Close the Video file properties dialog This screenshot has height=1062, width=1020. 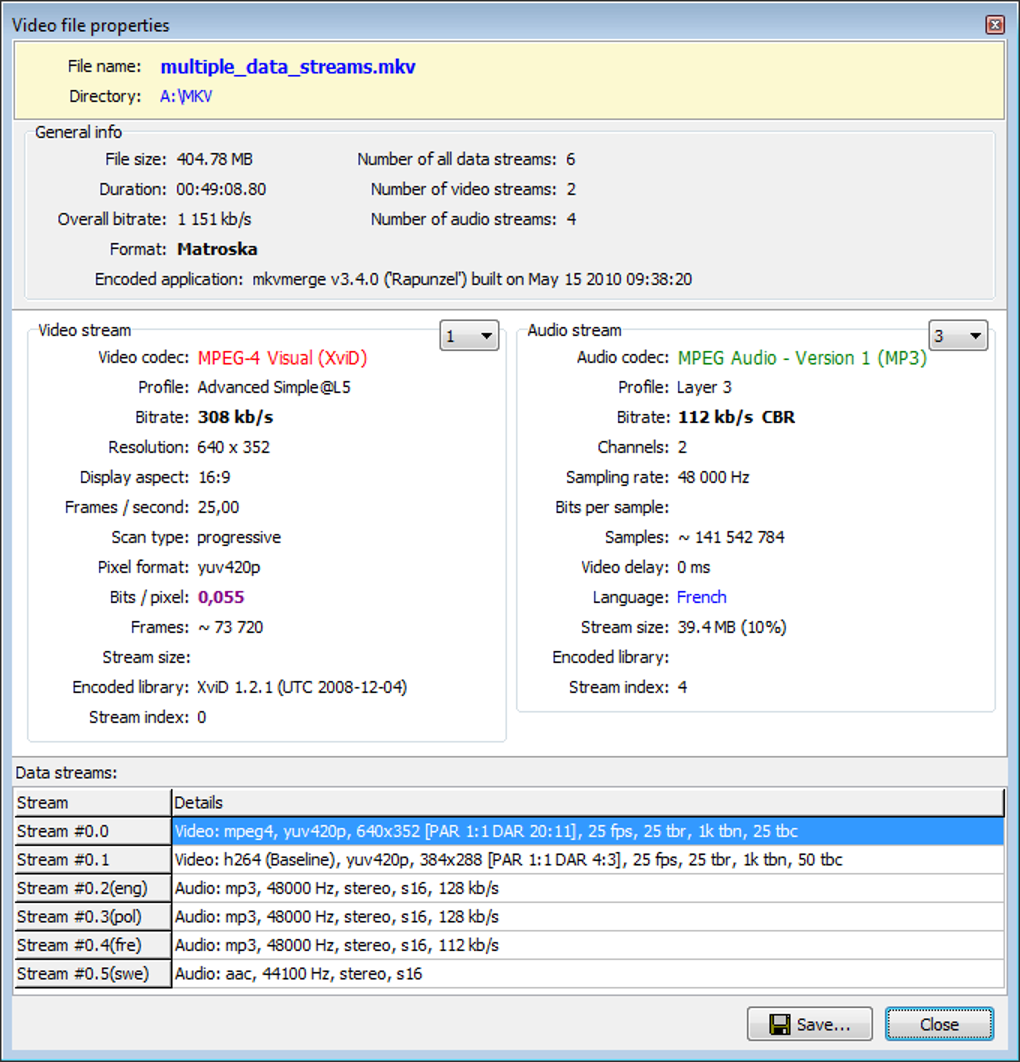[994, 25]
